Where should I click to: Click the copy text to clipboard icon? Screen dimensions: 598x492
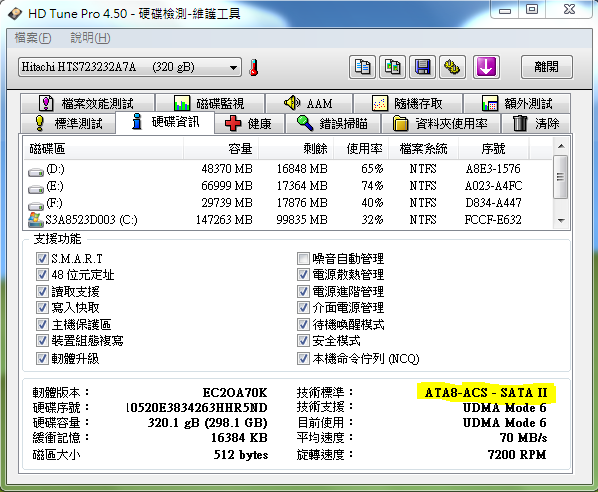click(x=362, y=67)
